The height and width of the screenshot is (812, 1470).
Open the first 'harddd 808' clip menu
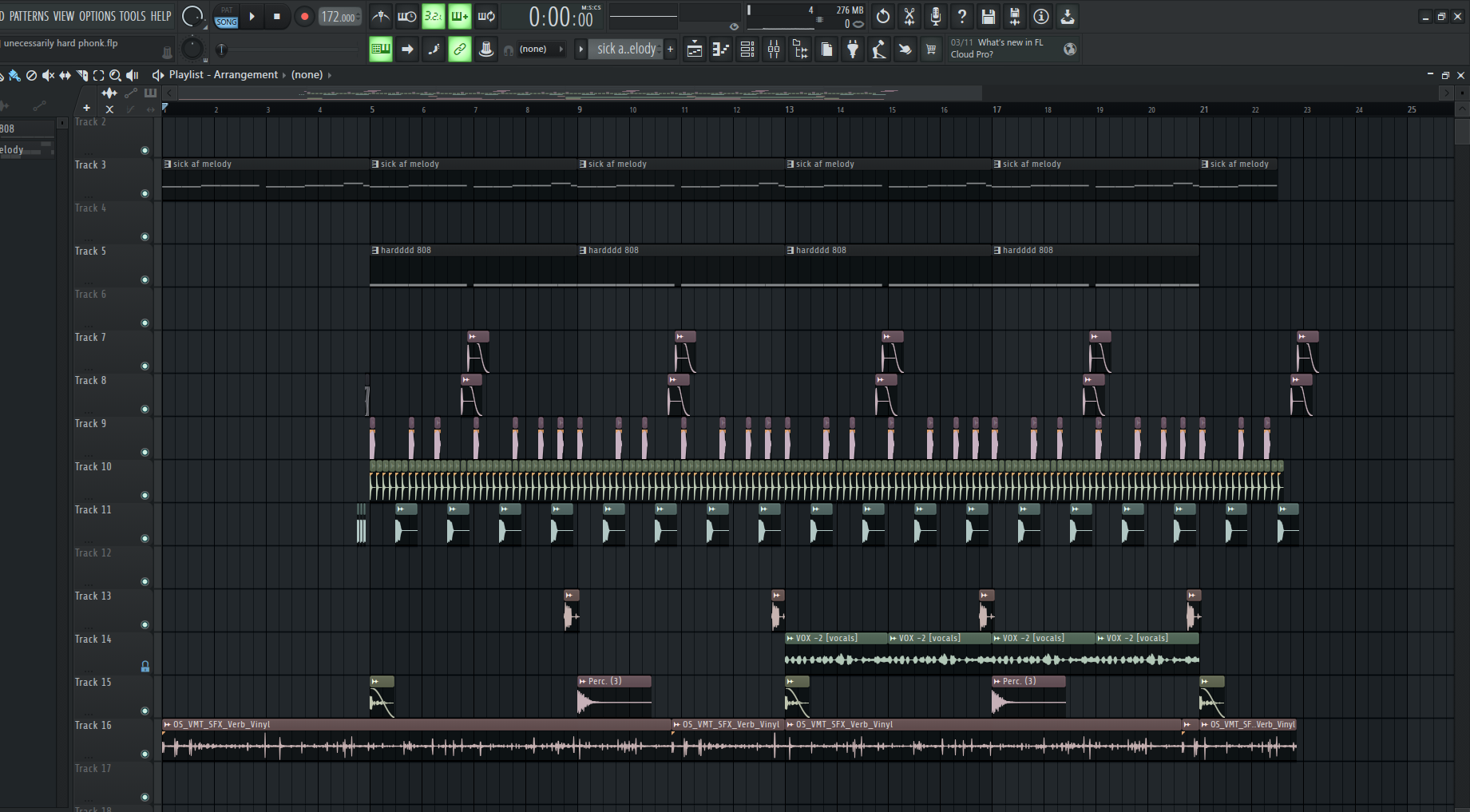pyautogui.click(x=375, y=250)
